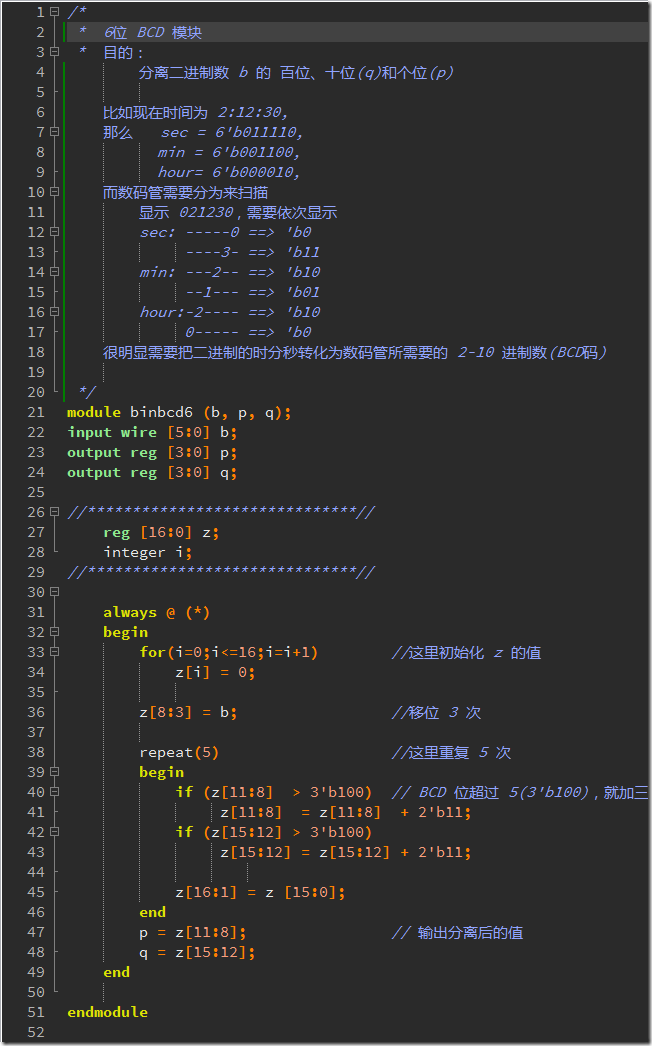The image size is (652, 1046).
Task: Click the 'begin' keyword on line 32
Action: [125, 632]
